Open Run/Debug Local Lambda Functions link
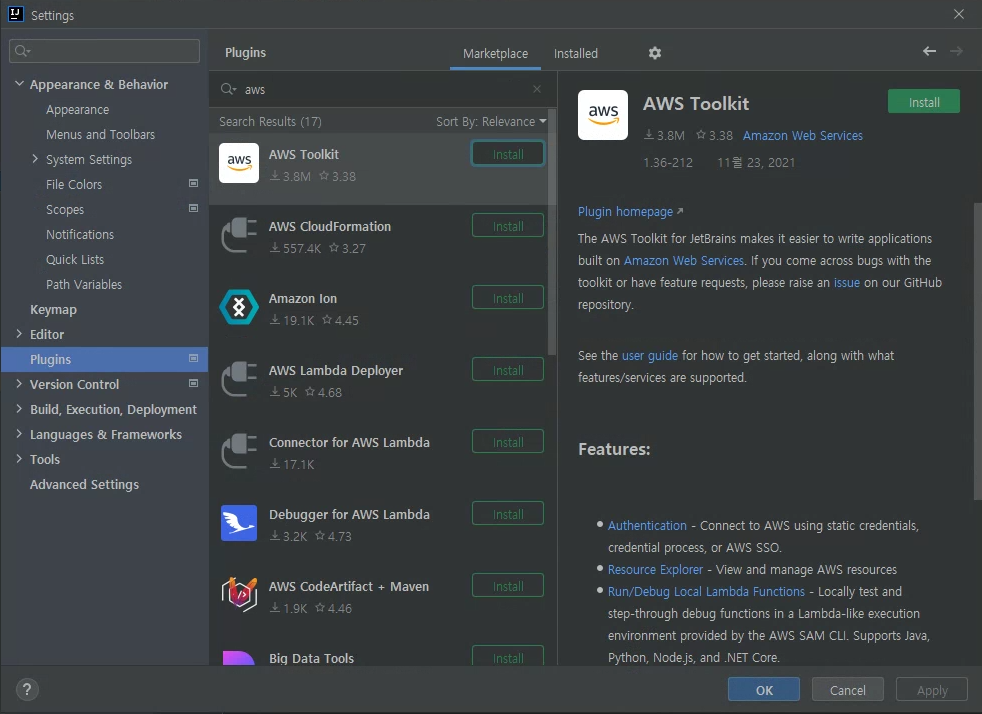The image size is (982, 714). (706, 591)
